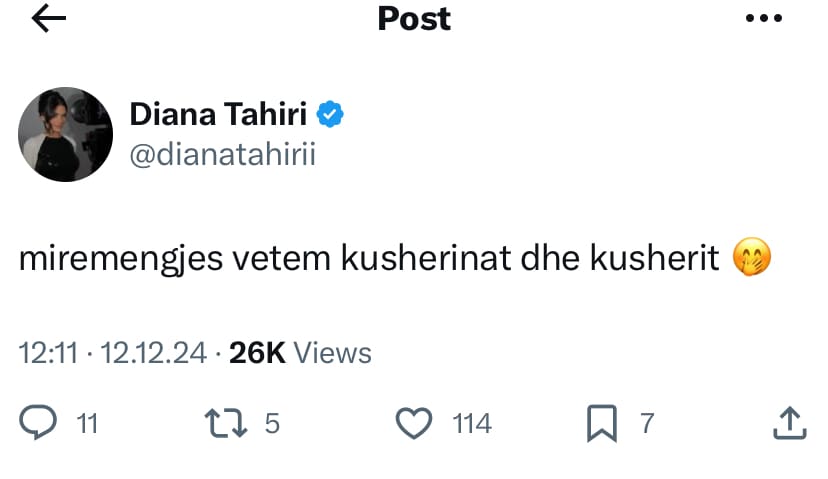Screen dimensions: 828x479
Task: Open Diana Tahiri's profile picture
Action: point(66,134)
